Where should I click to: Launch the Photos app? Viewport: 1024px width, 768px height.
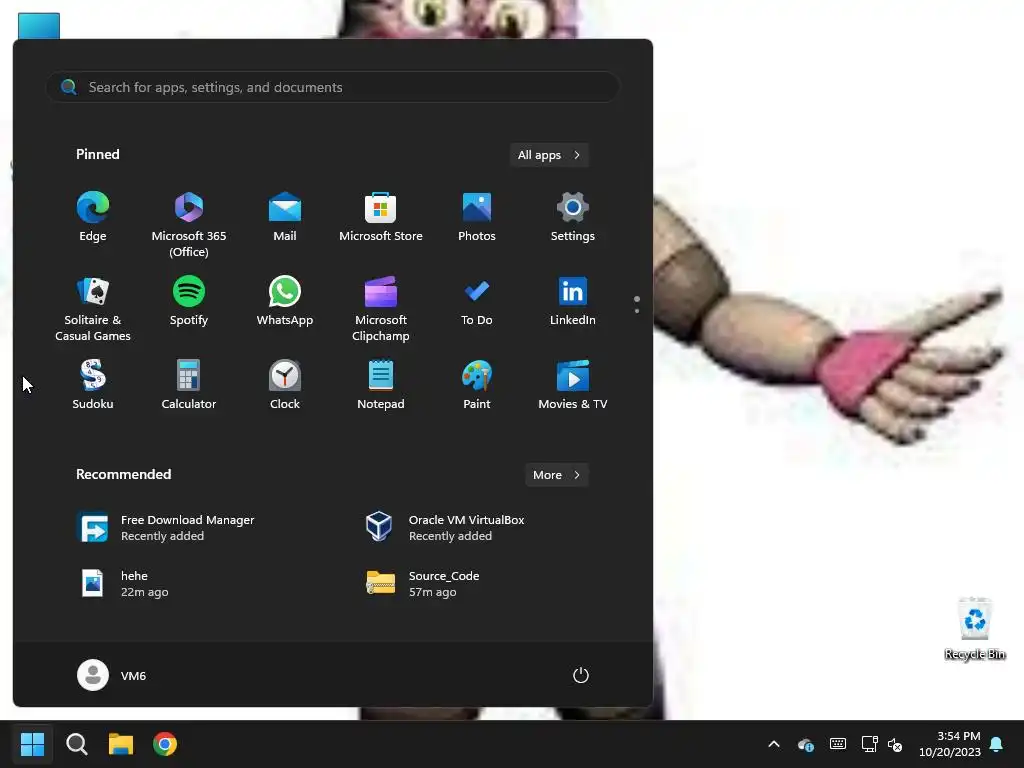click(x=477, y=217)
